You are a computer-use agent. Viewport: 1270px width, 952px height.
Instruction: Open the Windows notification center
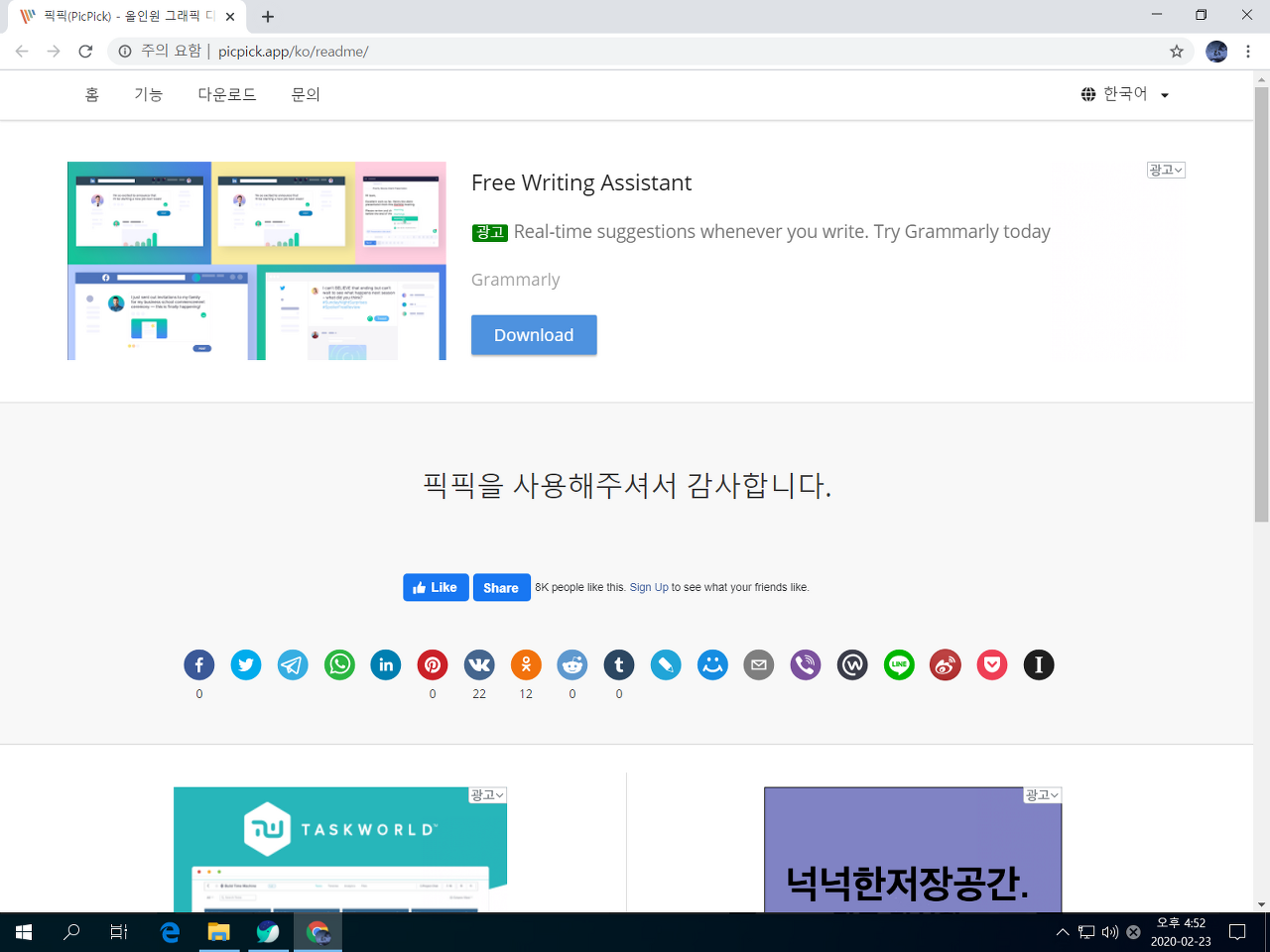pyautogui.click(x=1237, y=932)
